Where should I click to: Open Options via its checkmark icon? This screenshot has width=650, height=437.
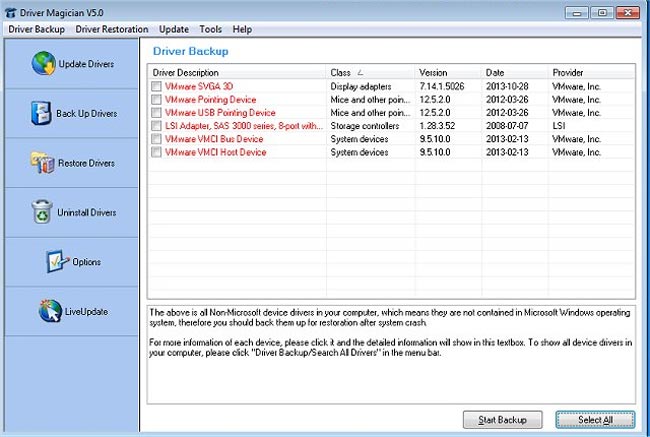[x=57, y=261]
